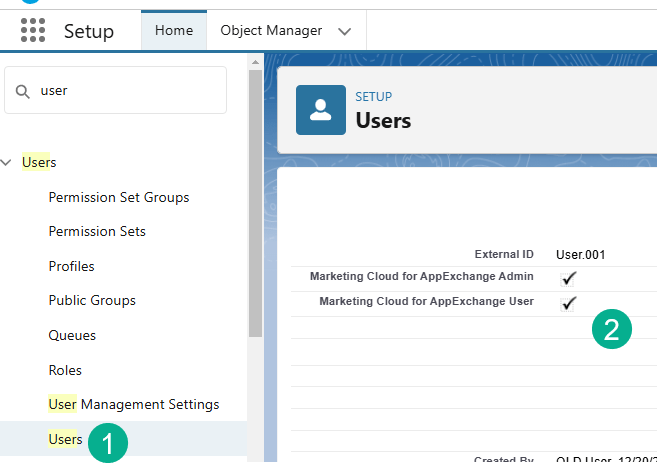Switch to the Object Manager tab
The height and width of the screenshot is (464, 657).
pos(271,31)
